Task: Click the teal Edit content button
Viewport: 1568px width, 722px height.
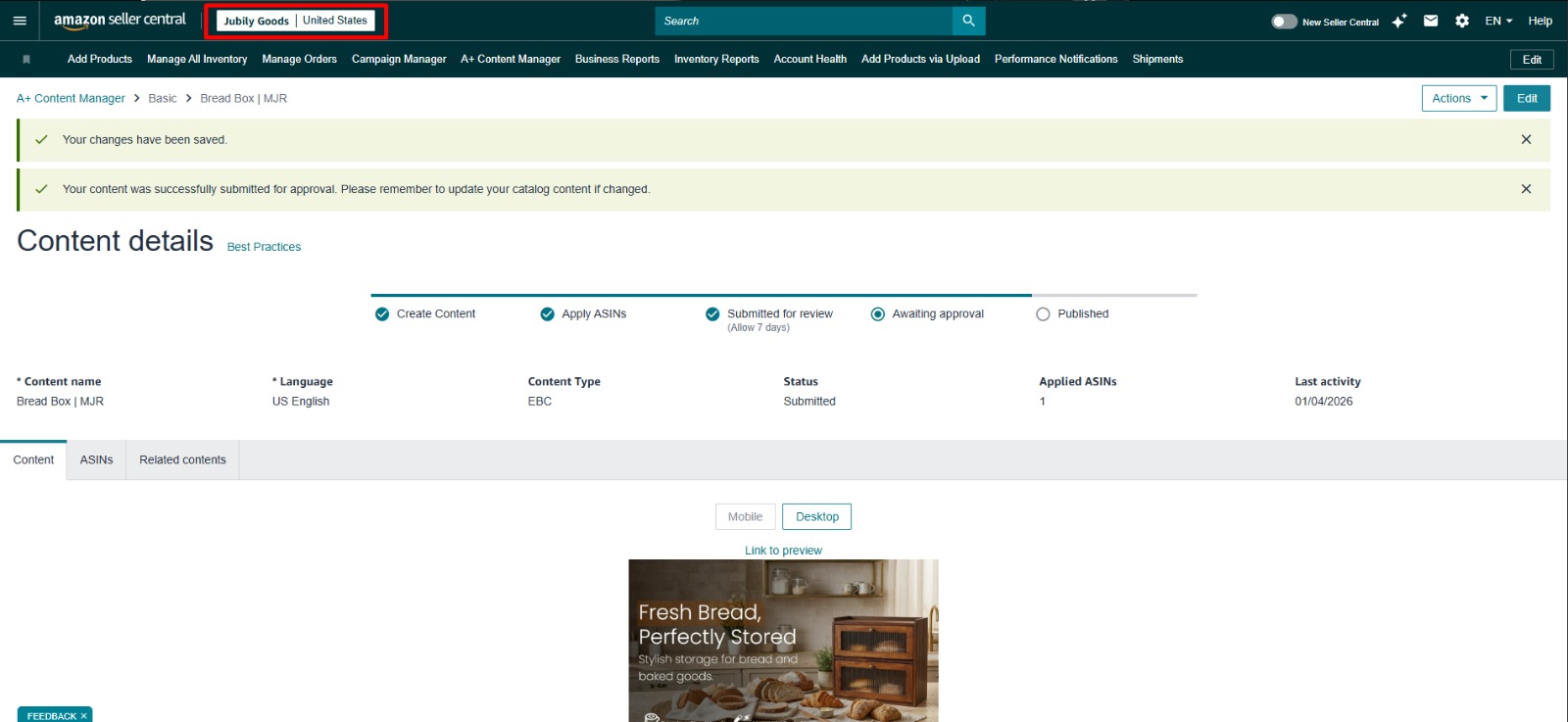Action: point(1527,98)
